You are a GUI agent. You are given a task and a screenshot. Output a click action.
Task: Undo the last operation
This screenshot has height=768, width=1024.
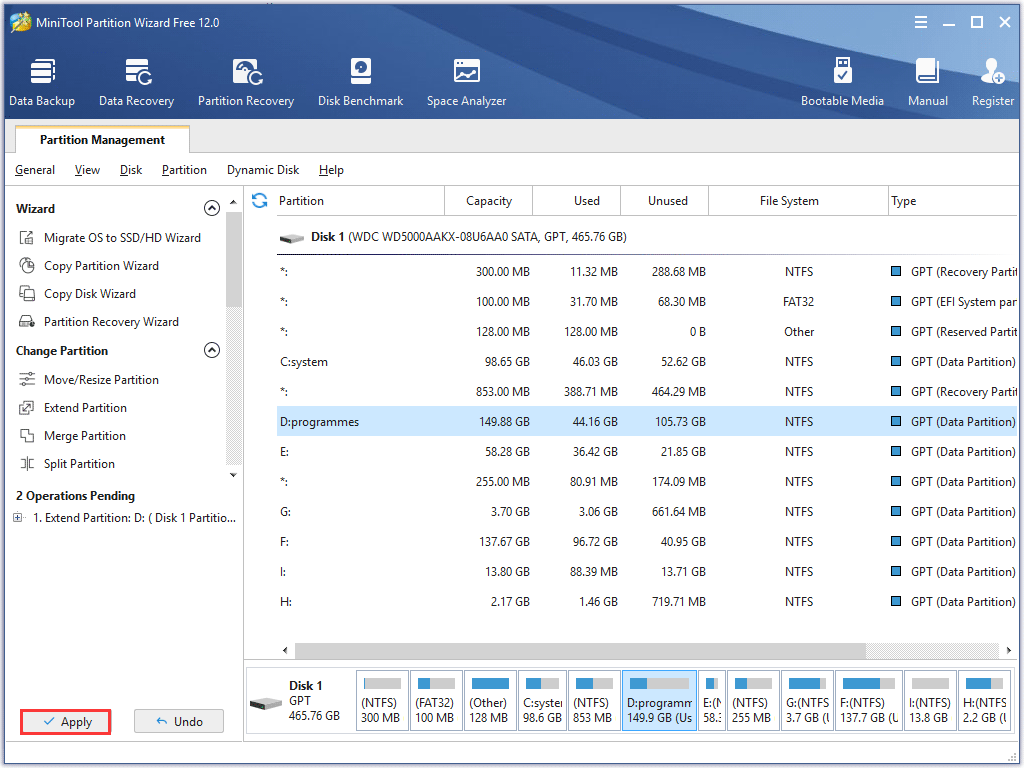tap(179, 722)
